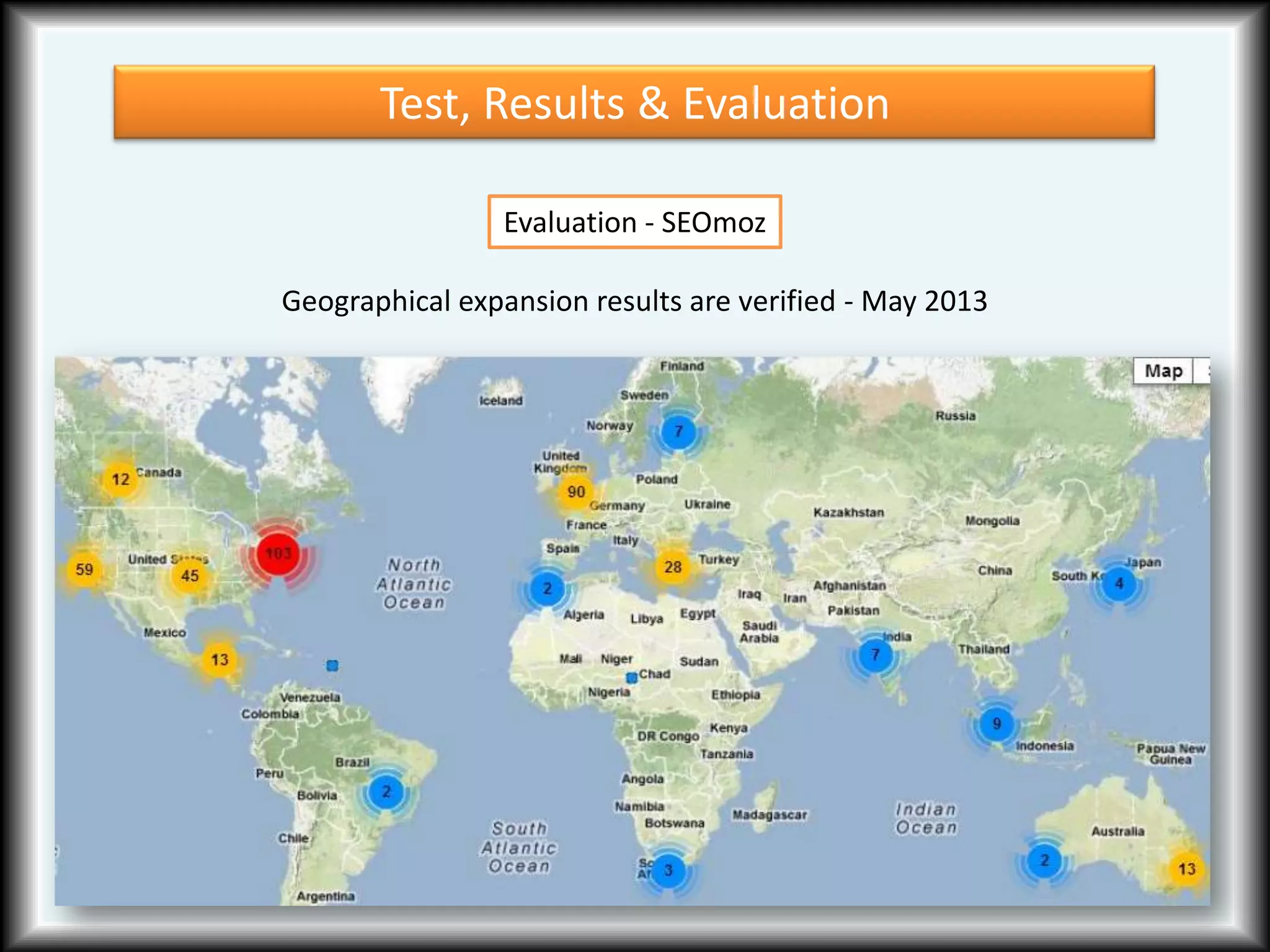Viewport: 1270px width, 952px height.
Task: Click the Madagascar map label
Action: pos(770,815)
